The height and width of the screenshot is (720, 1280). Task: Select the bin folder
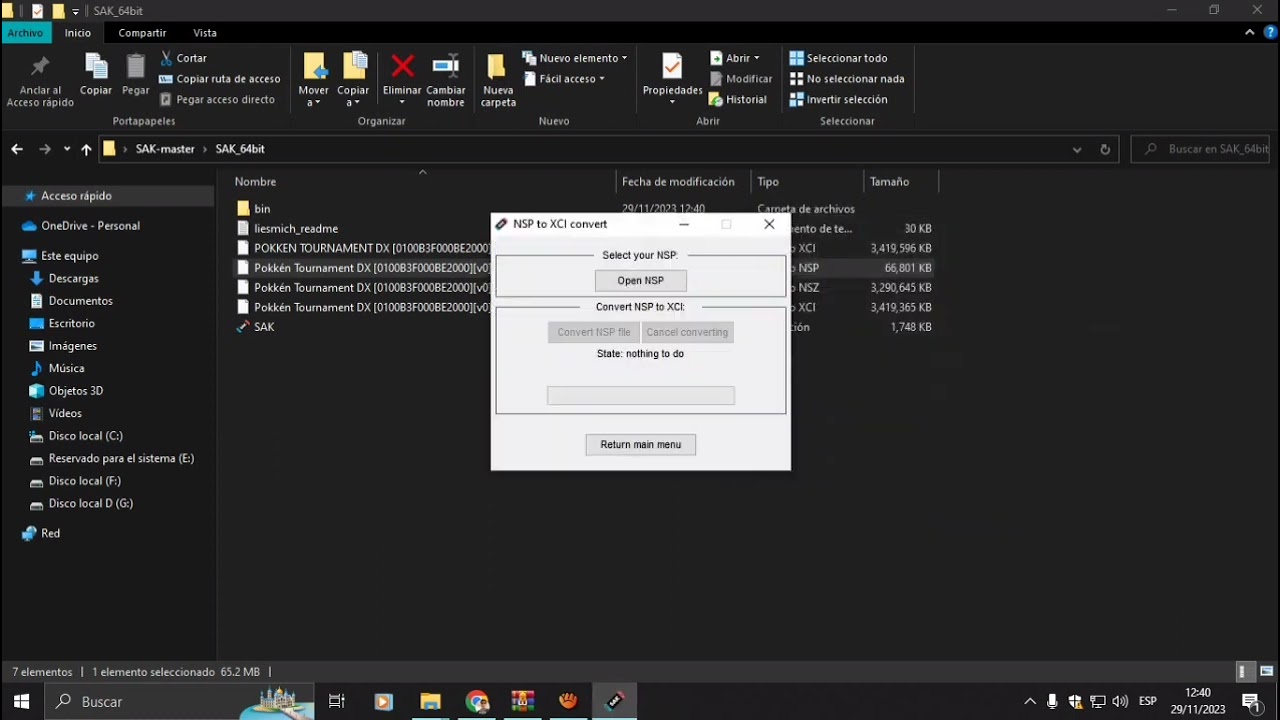[262, 209]
